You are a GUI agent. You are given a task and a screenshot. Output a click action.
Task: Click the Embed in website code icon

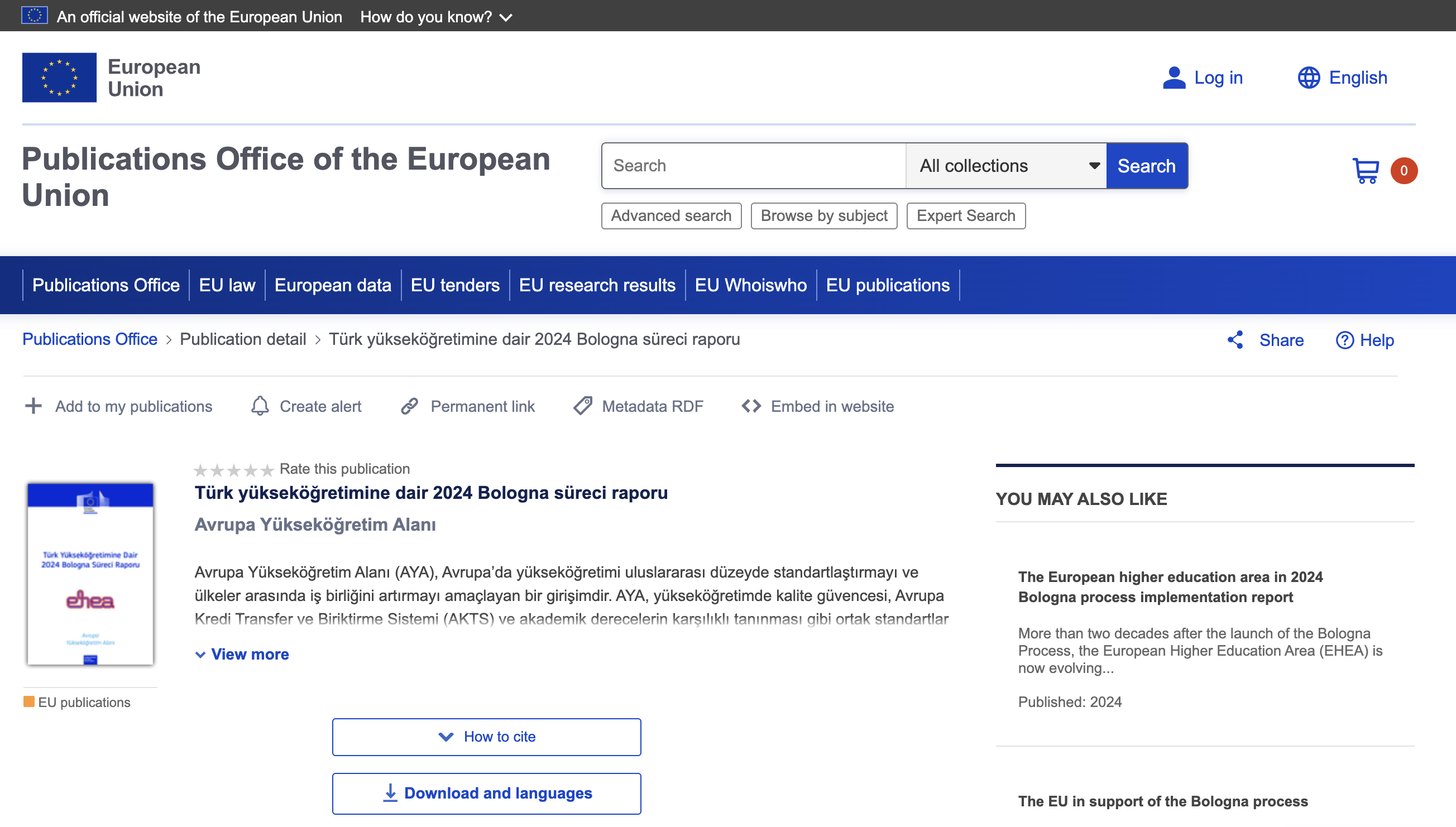751,406
